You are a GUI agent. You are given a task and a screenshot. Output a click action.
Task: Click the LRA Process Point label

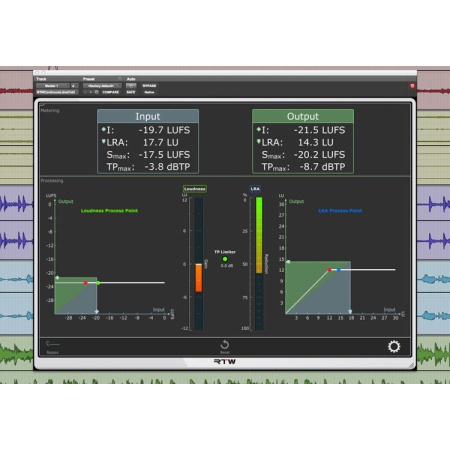[340, 211]
